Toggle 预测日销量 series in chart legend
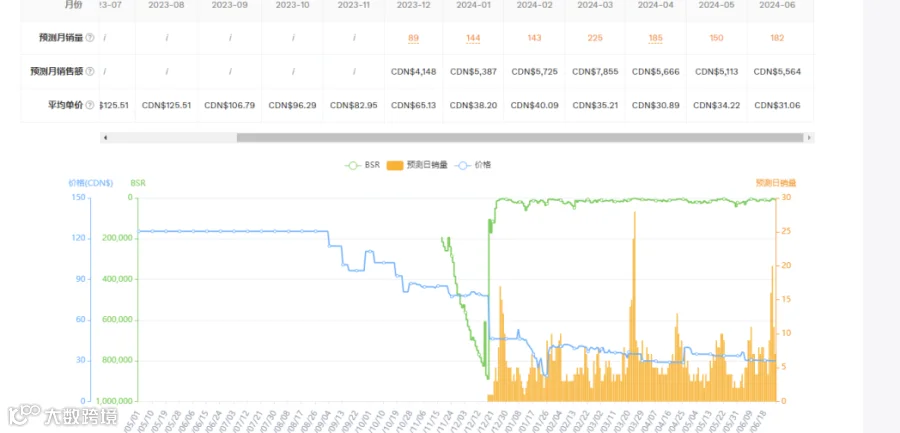 pyautogui.click(x=417, y=165)
